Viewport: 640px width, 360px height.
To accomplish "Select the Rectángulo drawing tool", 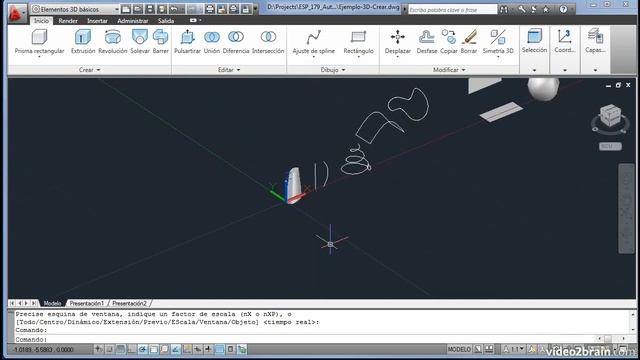I will 358,42.
